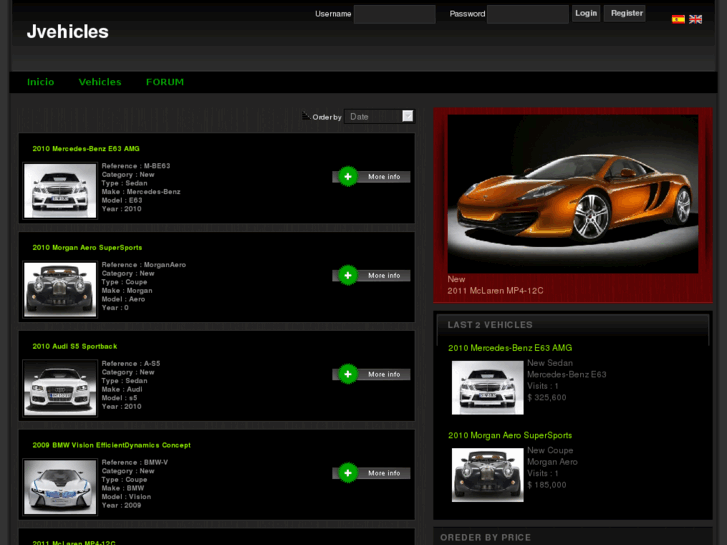Click the Reference : MorganAero text
The width and height of the screenshot is (727, 545).
tap(144, 265)
